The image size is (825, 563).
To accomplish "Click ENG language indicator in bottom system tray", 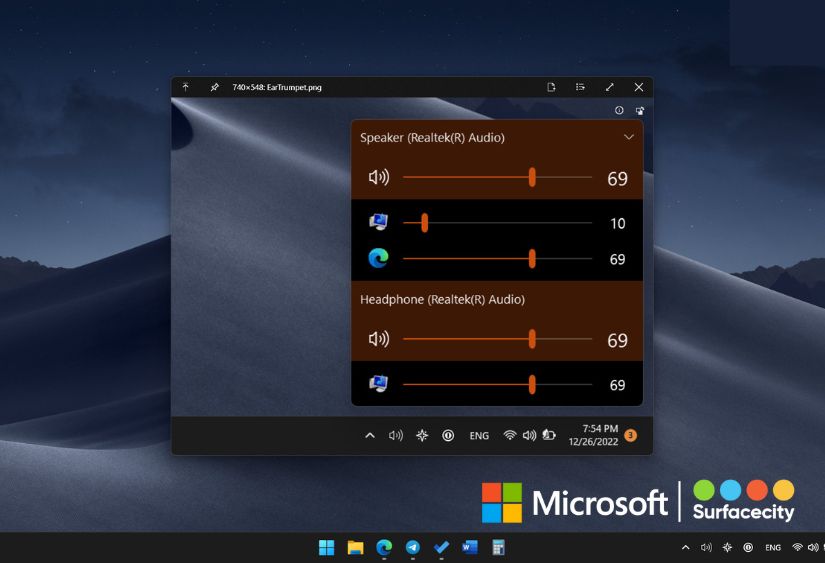I will point(772,548).
